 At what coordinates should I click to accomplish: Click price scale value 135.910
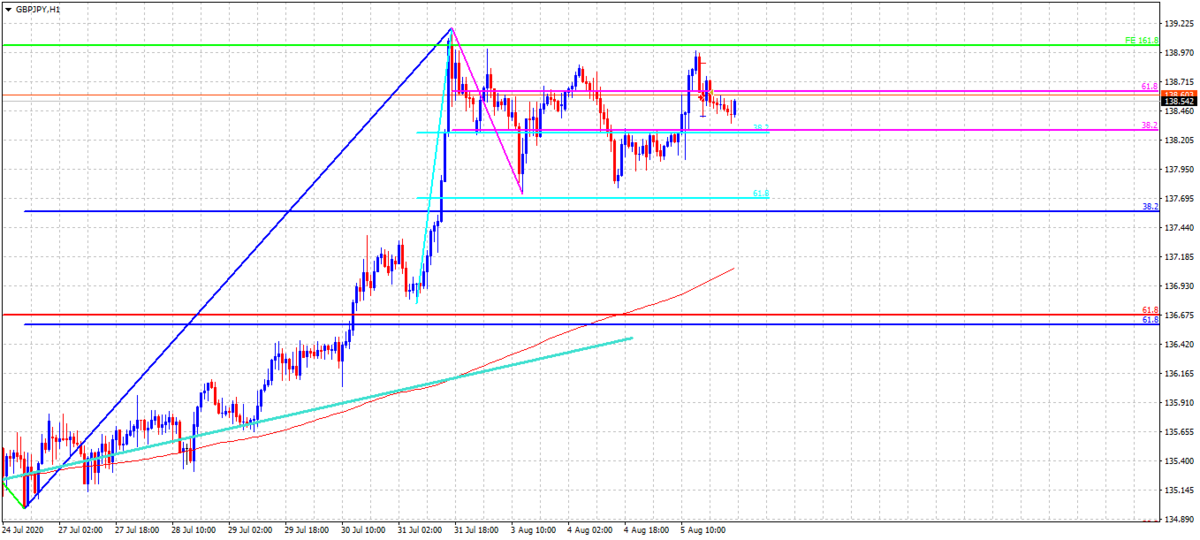click(1179, 403)
